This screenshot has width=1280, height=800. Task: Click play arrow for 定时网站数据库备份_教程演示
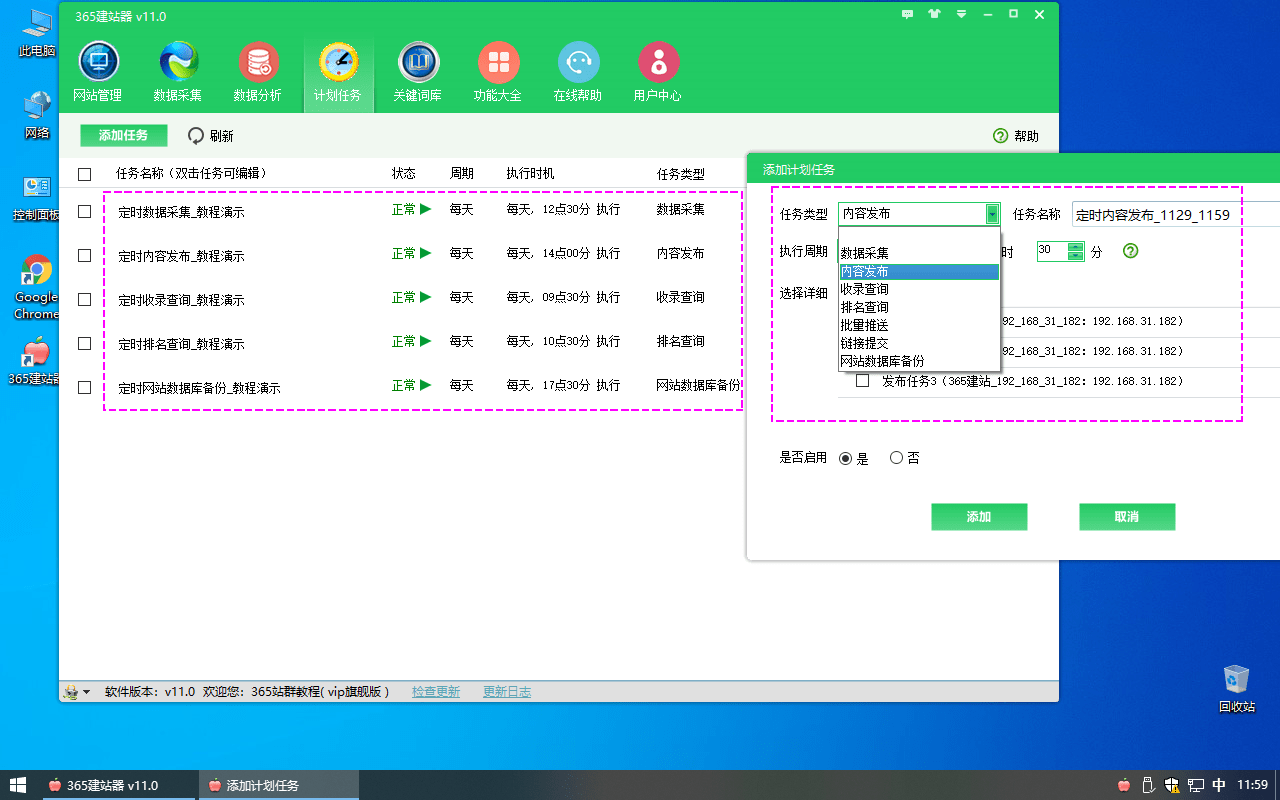point(426,386)
